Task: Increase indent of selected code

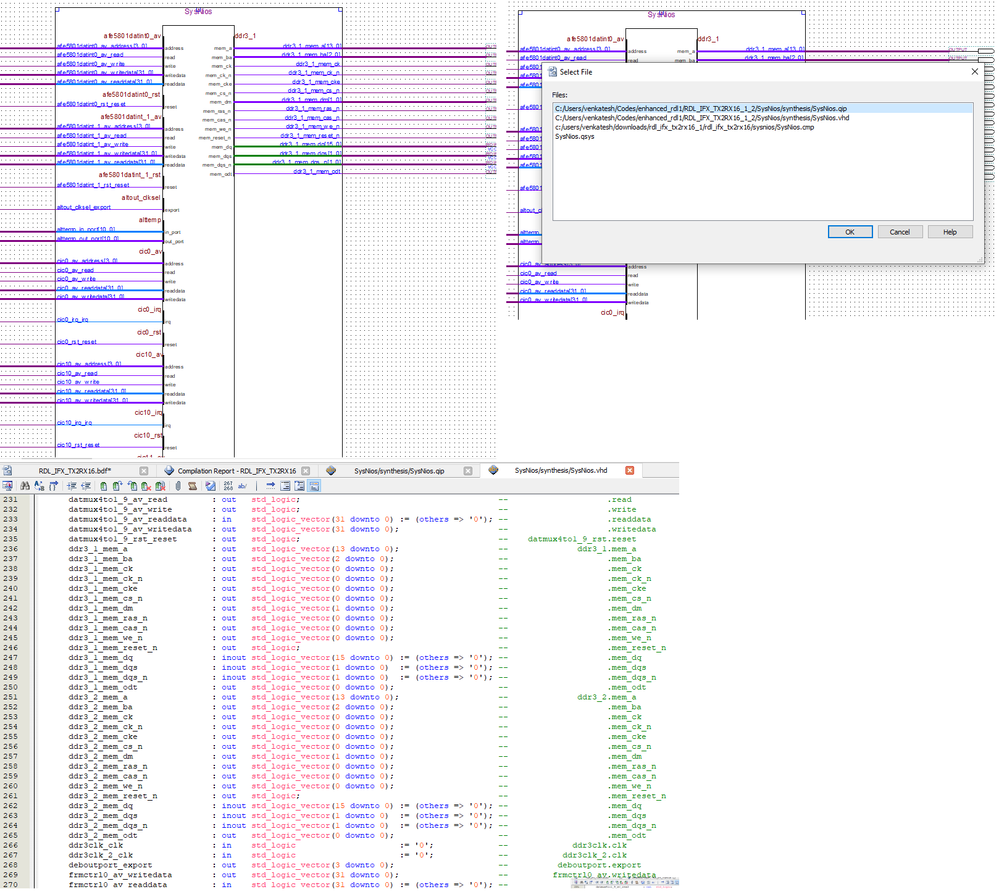Action: (x=72, y=486)
